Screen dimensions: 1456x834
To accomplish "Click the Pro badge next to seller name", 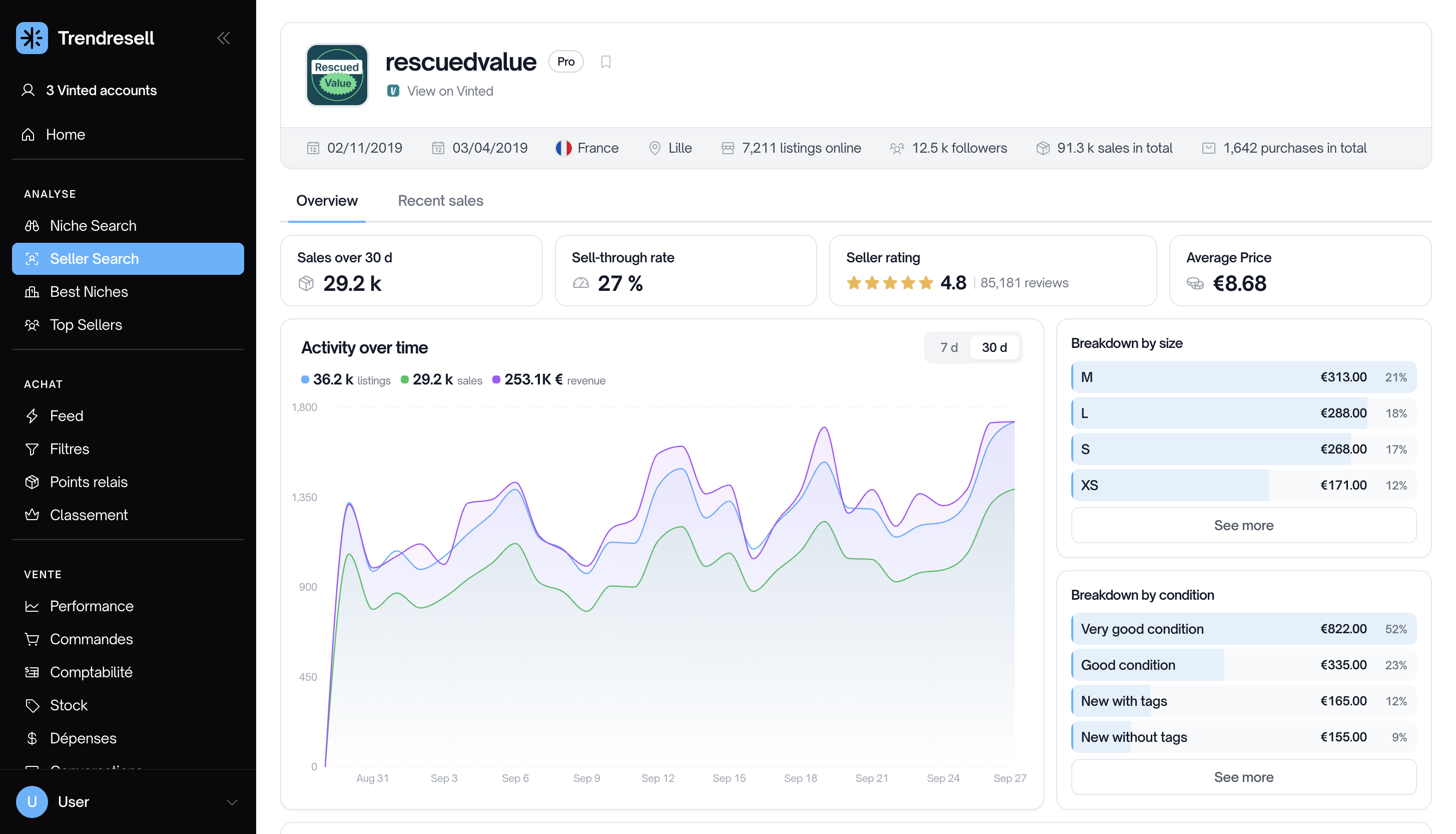I will coord(566,62).
